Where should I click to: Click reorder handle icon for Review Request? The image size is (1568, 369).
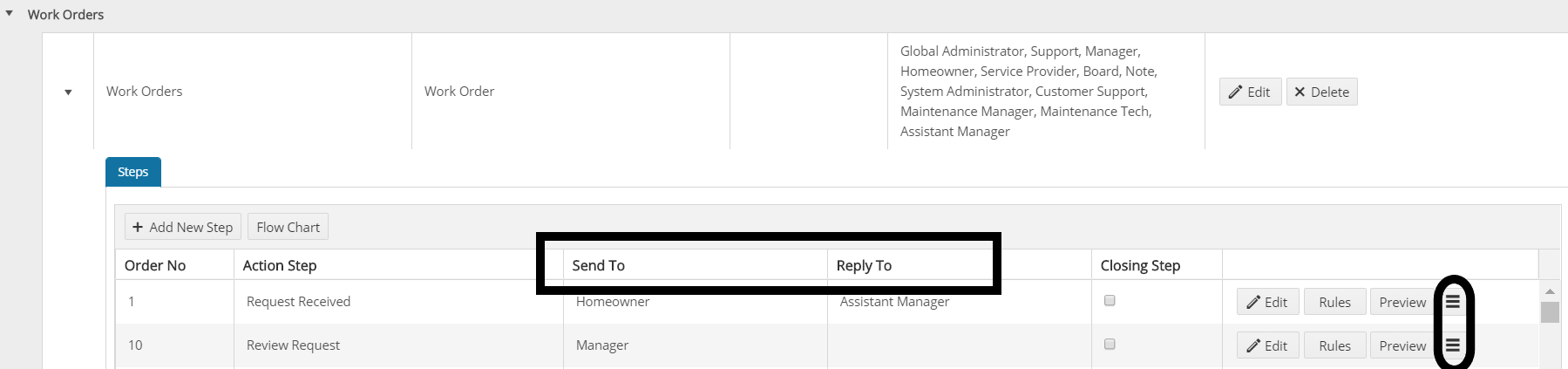[x=1453, y=345]
